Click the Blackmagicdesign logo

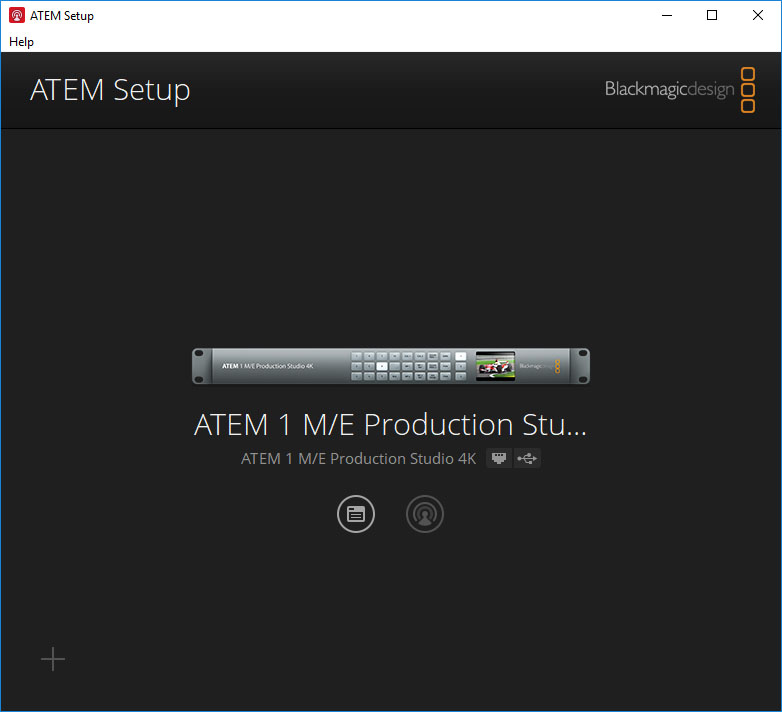(680, 90)
